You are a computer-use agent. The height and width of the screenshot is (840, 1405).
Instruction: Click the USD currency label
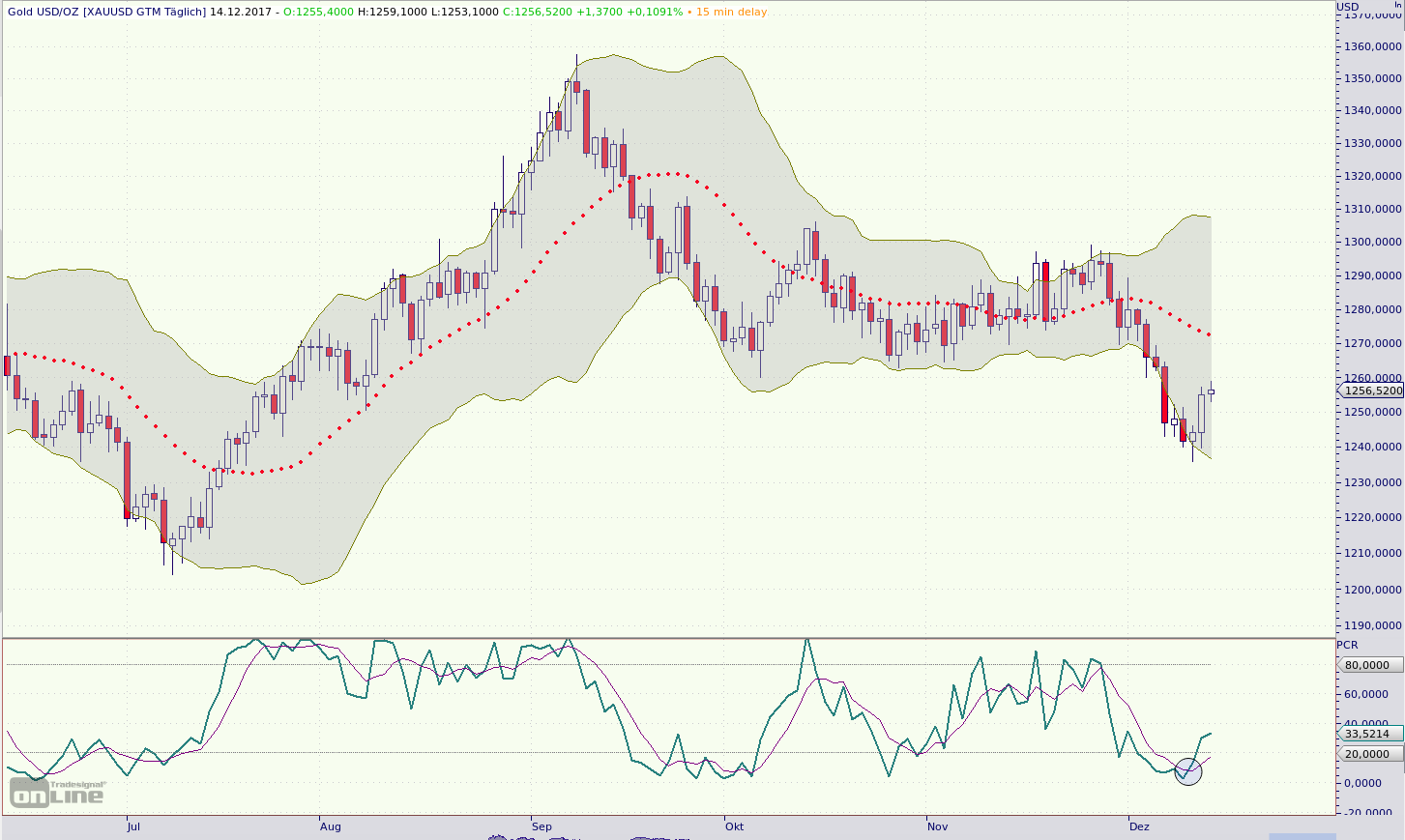point(1348,7)
